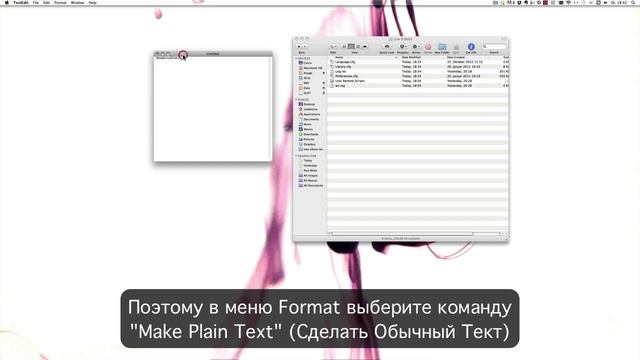The image size is (640, 360).
Task: Switch the Finder to column view
Action: point(358,47)
